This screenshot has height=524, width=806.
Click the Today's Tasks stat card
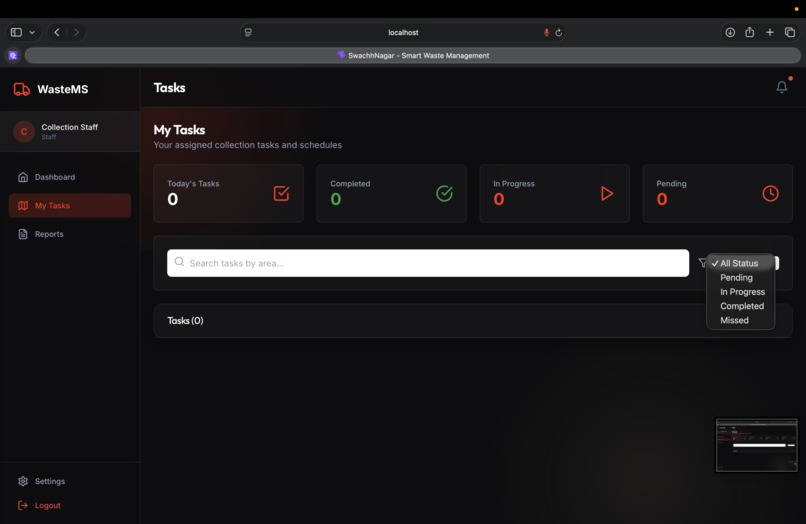click(228, 193)
